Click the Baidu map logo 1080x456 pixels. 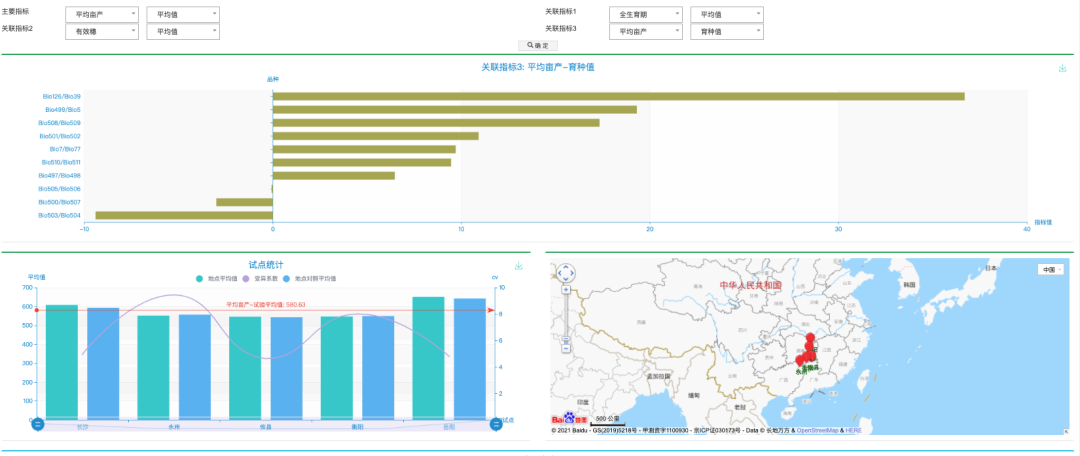(x=569, y=419)
